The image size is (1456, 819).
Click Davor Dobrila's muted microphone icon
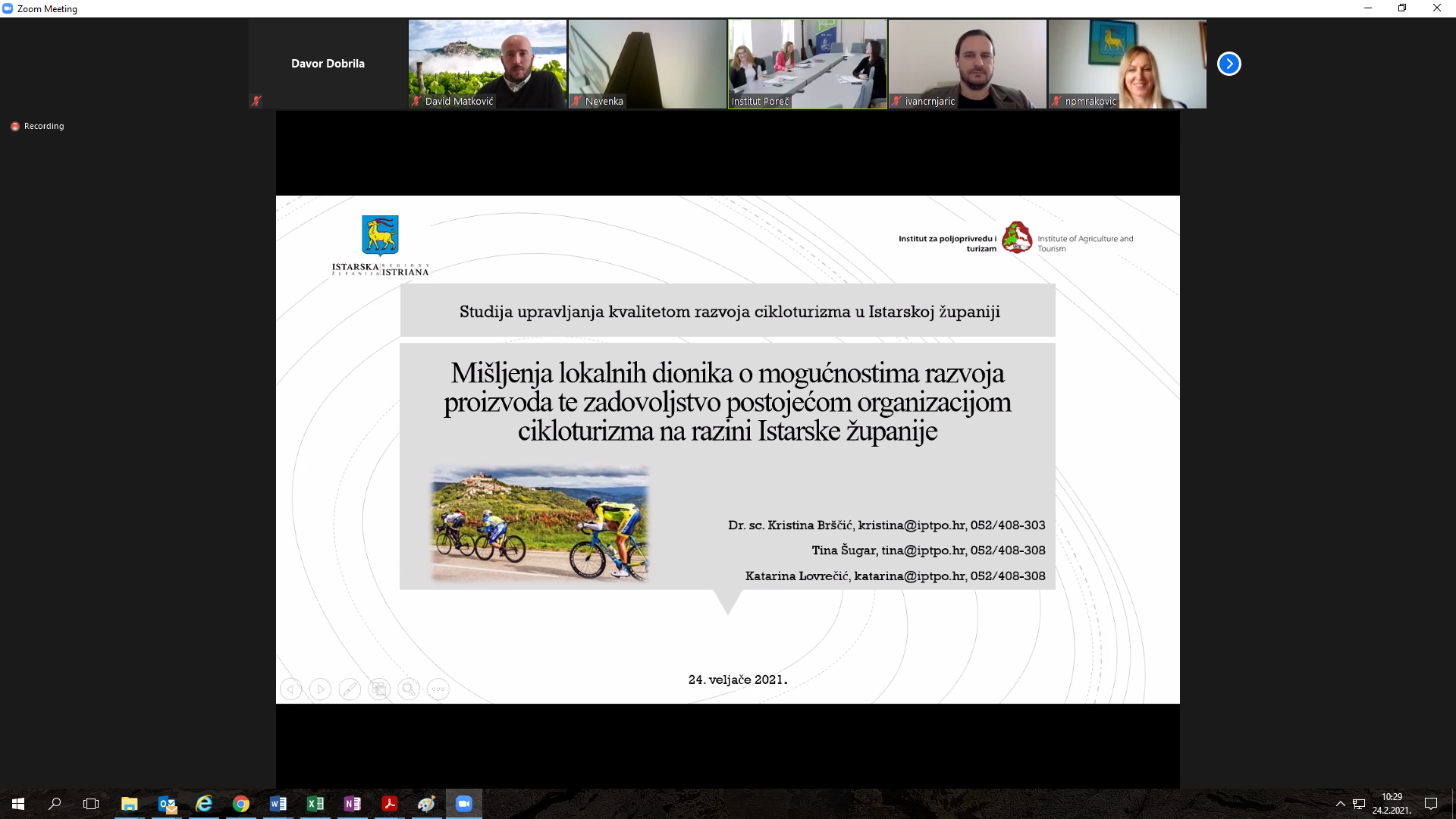click(256, 101)
